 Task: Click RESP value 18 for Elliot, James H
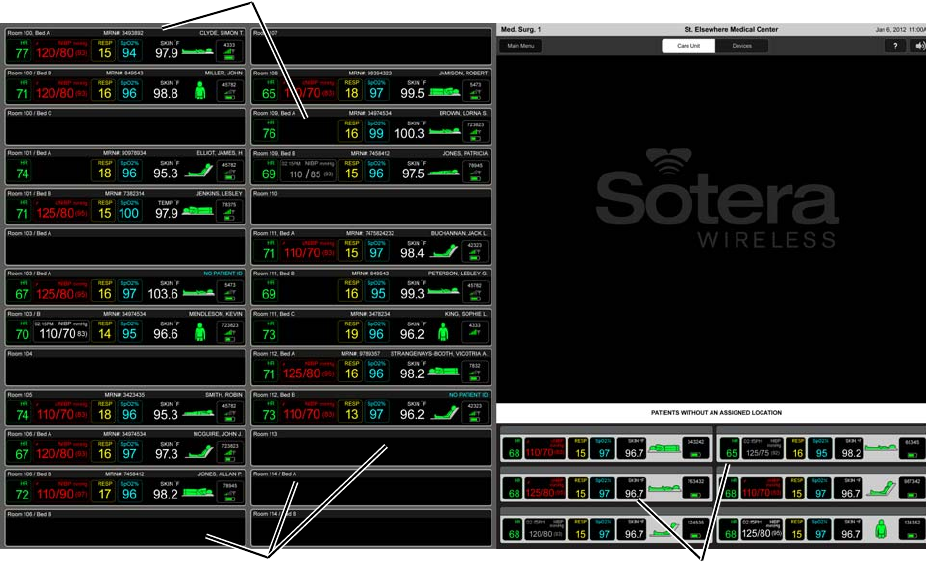coord(105,173)
